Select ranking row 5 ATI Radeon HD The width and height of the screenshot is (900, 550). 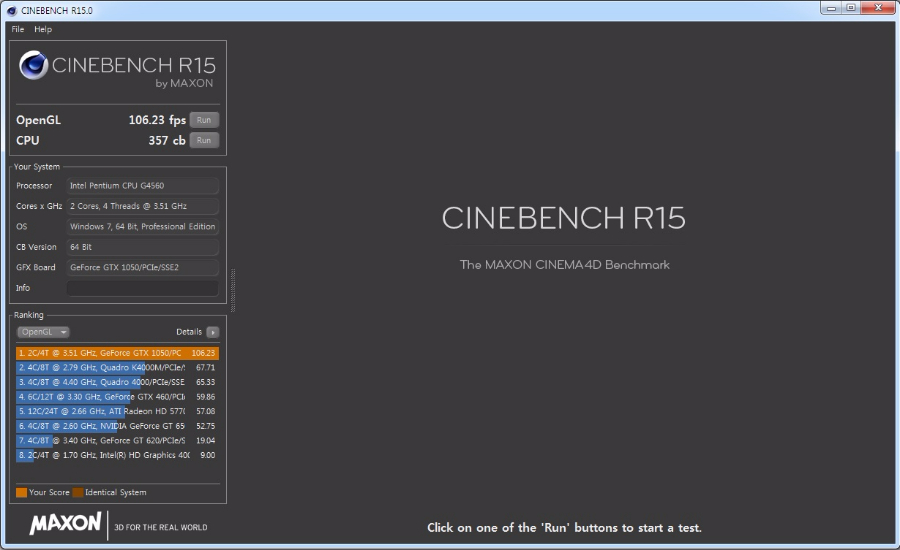[x=118, y=411]
